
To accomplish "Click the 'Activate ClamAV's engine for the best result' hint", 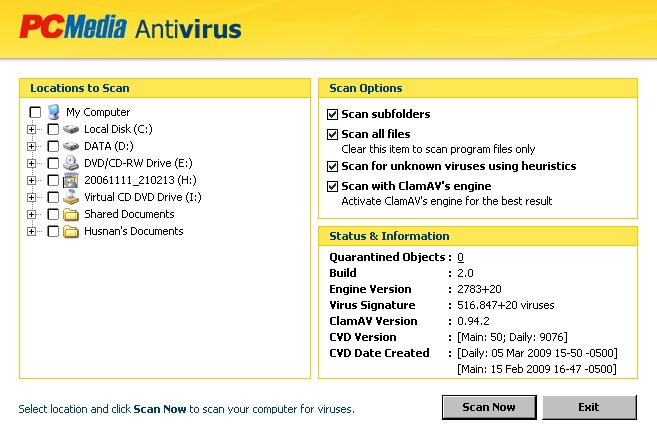I will (x=447, y=201).
